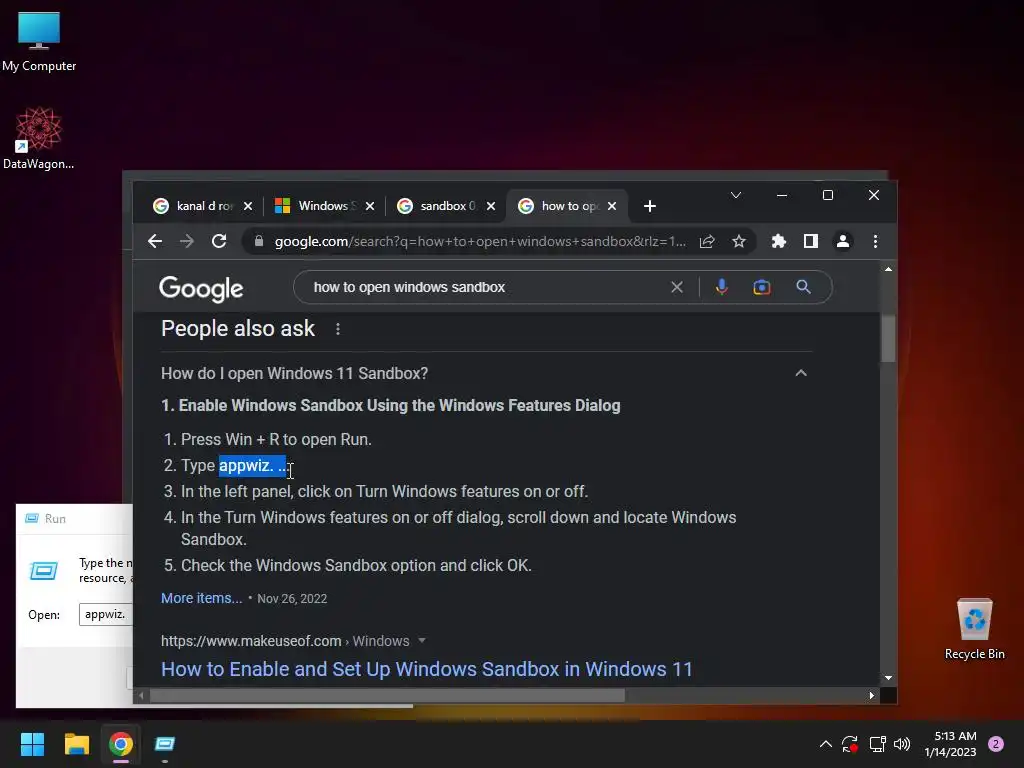Click the magnifier search button
Image resolution: width=1024 pixels, height=768 pixels.
click(x=803, y=287)
